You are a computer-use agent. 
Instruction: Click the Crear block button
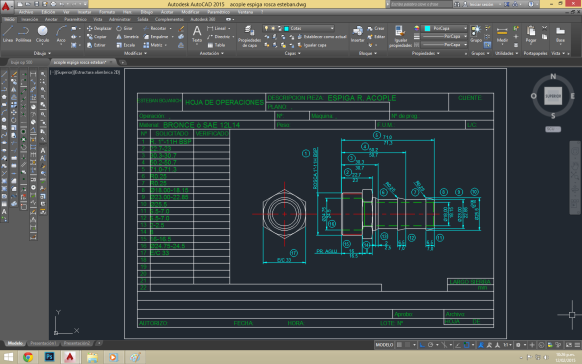click(x=376, y=29)
